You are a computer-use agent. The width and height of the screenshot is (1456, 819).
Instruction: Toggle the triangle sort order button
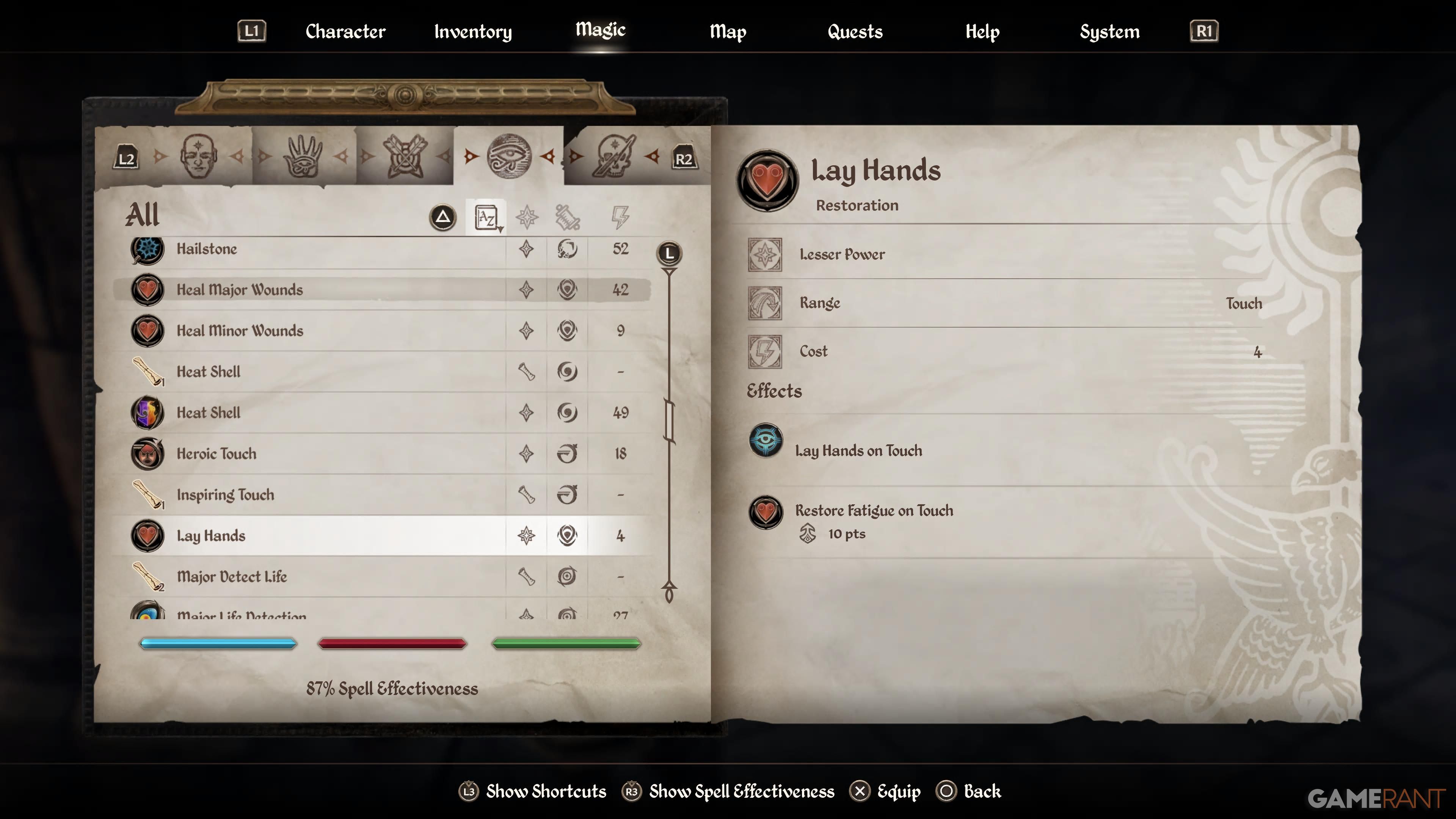[x=443, y=217]
